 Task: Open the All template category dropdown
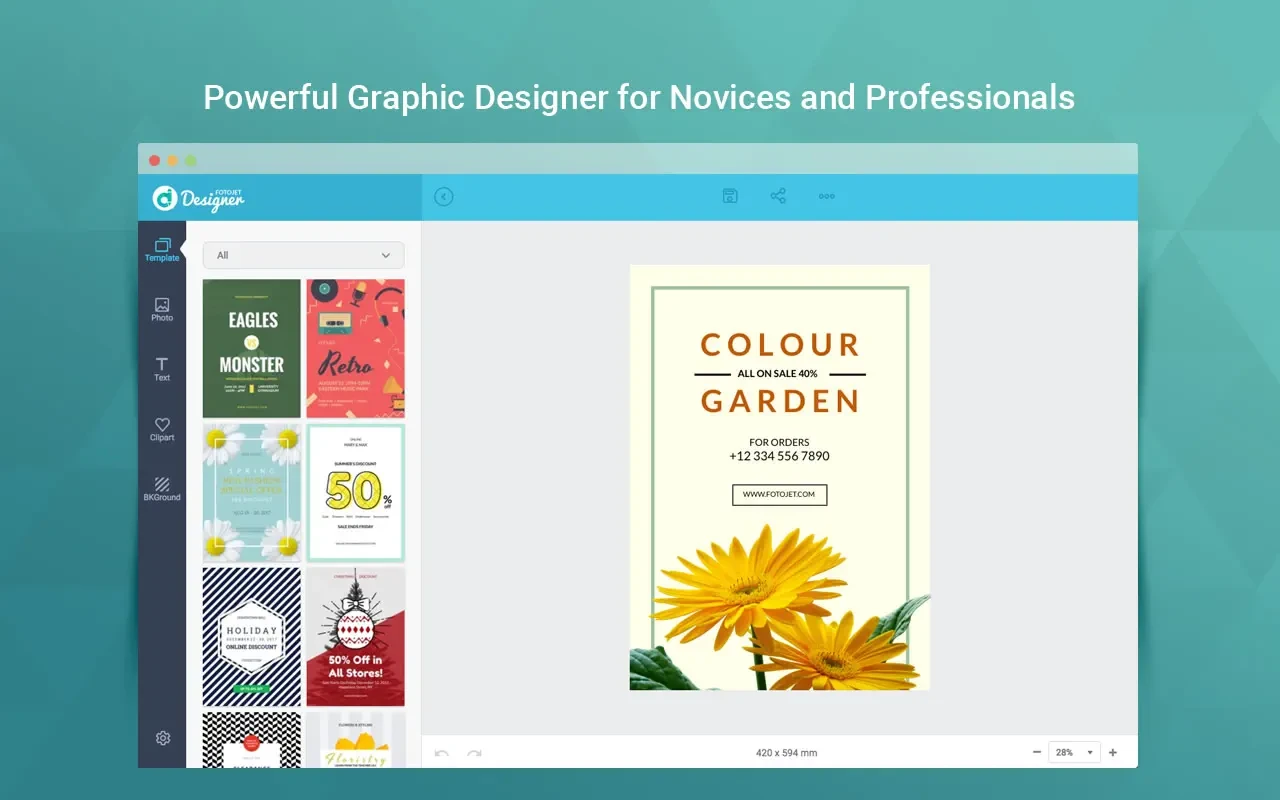tap(302, 255)
